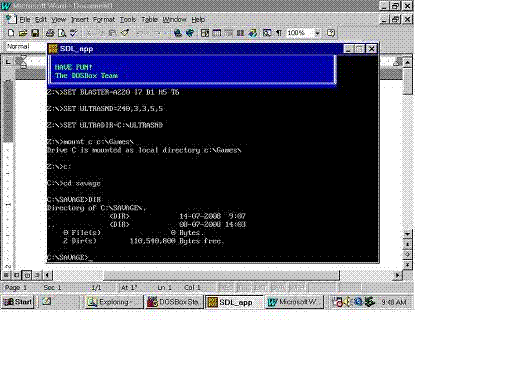This screenshot has width=512, height=384.
Task: Click vertical scrollbar up arrow in Word
Action: [407, 62]
